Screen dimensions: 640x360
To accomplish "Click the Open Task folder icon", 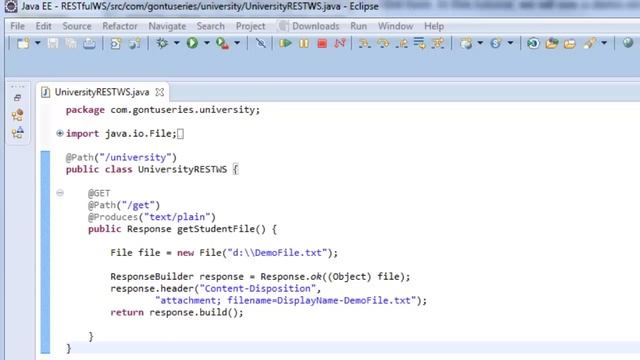I will (570, 43).
